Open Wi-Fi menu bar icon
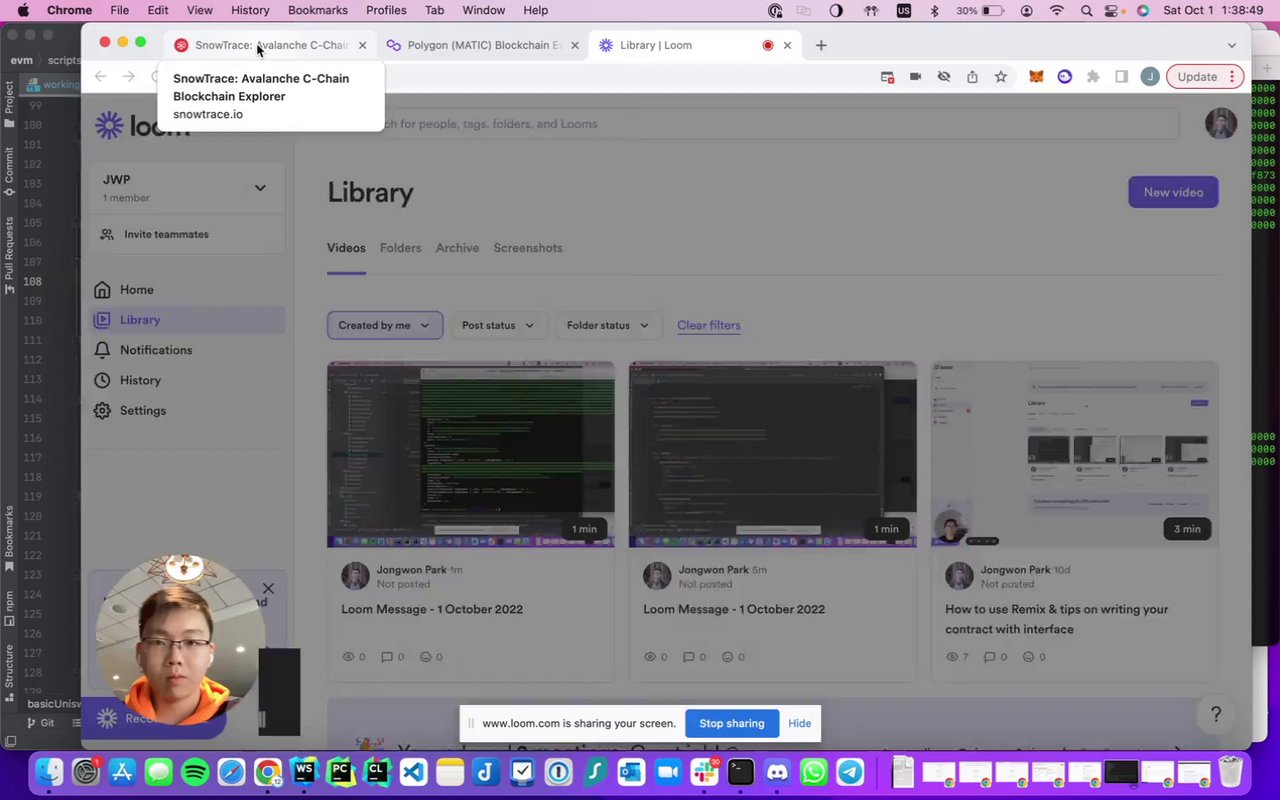Image resolution: width=1280 pixels, height=800 pixels. 1057,10
